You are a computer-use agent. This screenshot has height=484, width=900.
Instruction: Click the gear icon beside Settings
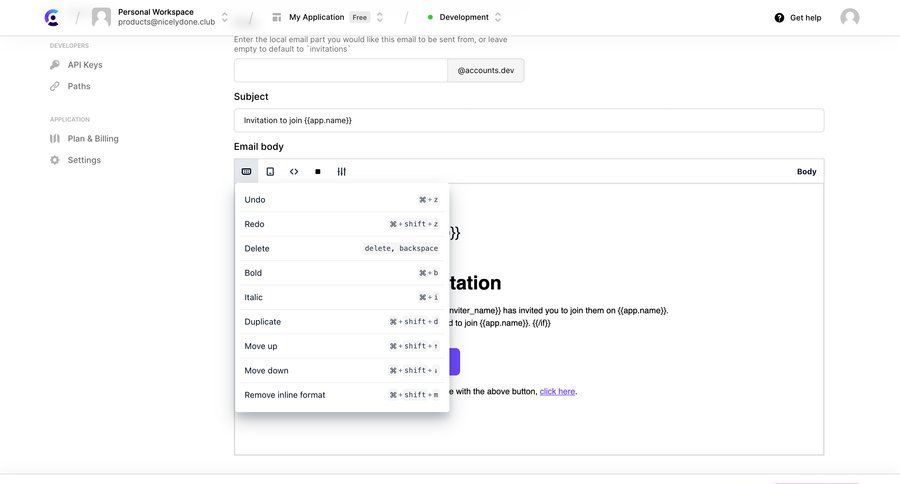pyautogui.click(x=55, y=160)
